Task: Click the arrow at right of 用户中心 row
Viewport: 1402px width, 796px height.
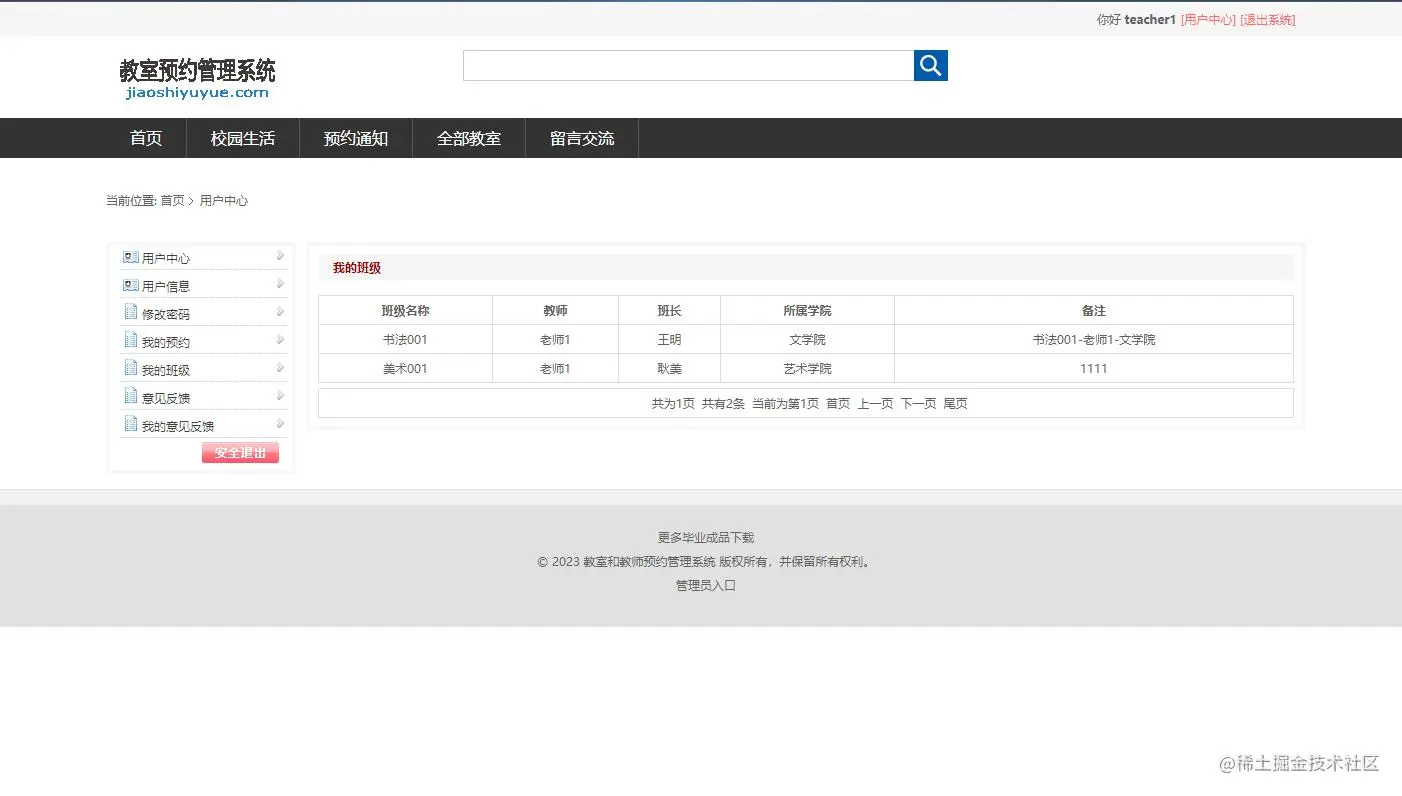Action: 280,256
